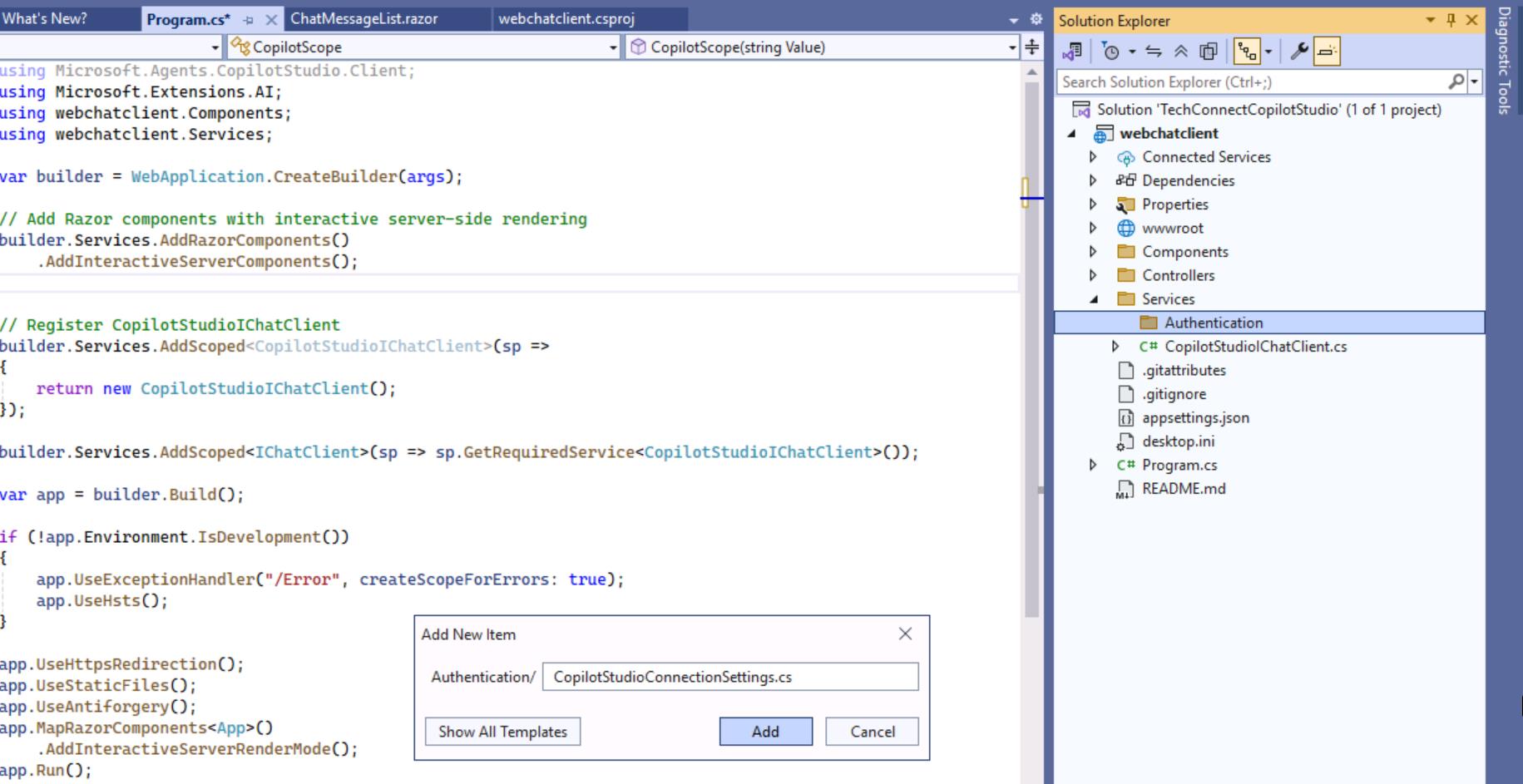
Task: Open the editor tab settings gear
Action: [1036, 18]
